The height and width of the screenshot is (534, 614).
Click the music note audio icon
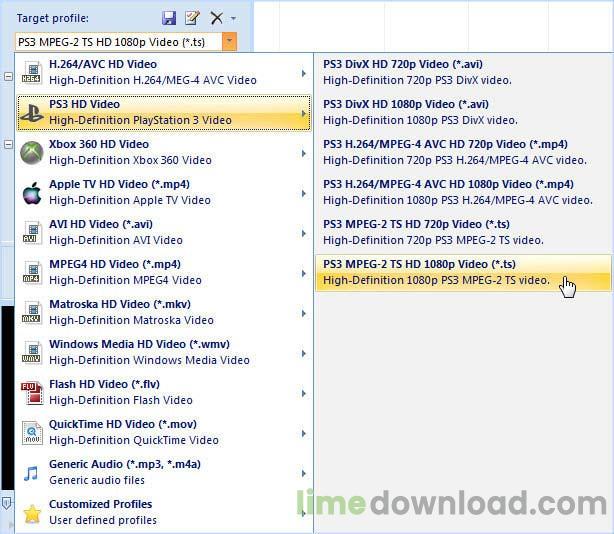click(31, 473)
